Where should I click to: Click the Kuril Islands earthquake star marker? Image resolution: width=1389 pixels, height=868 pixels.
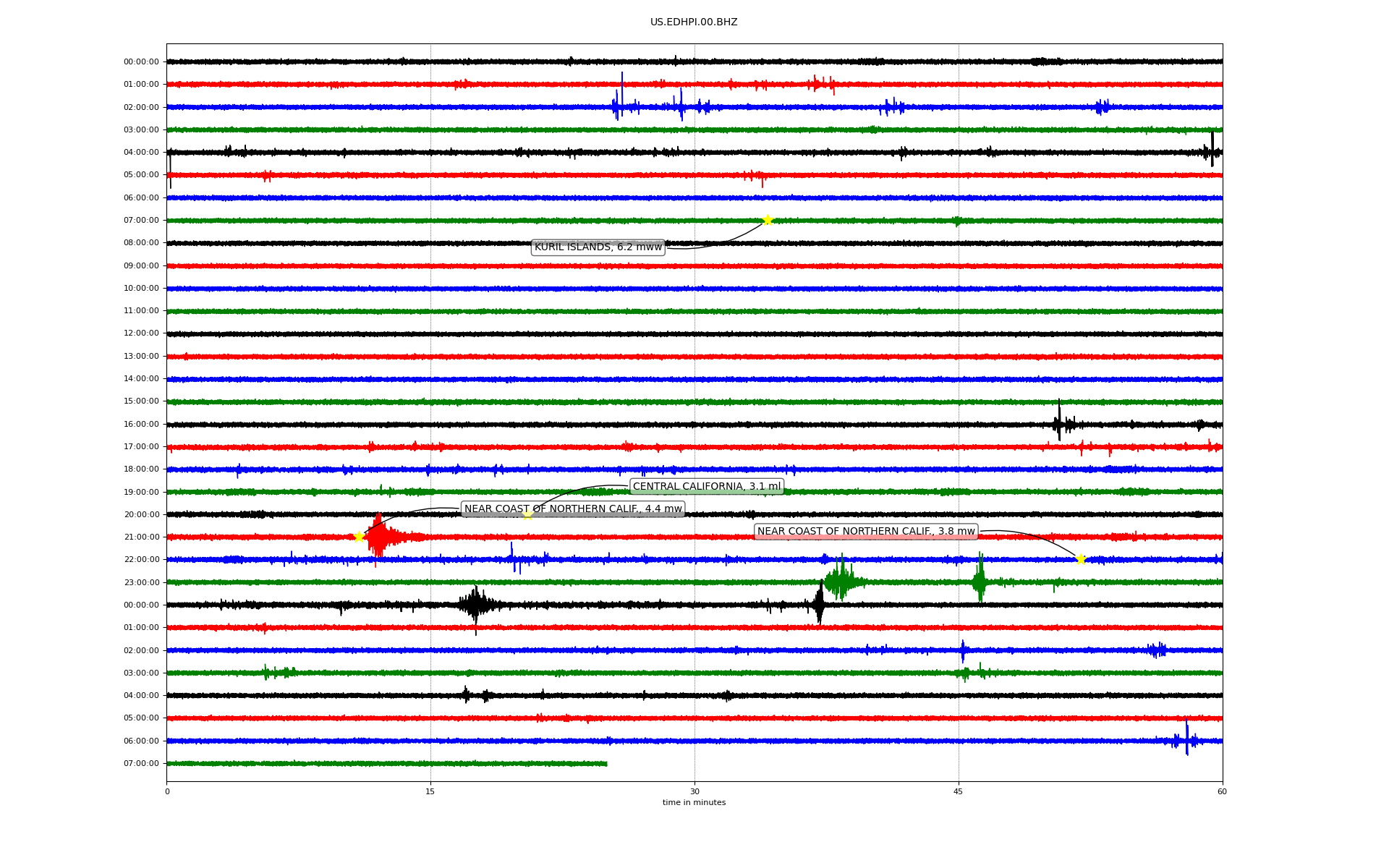point(768,220)
